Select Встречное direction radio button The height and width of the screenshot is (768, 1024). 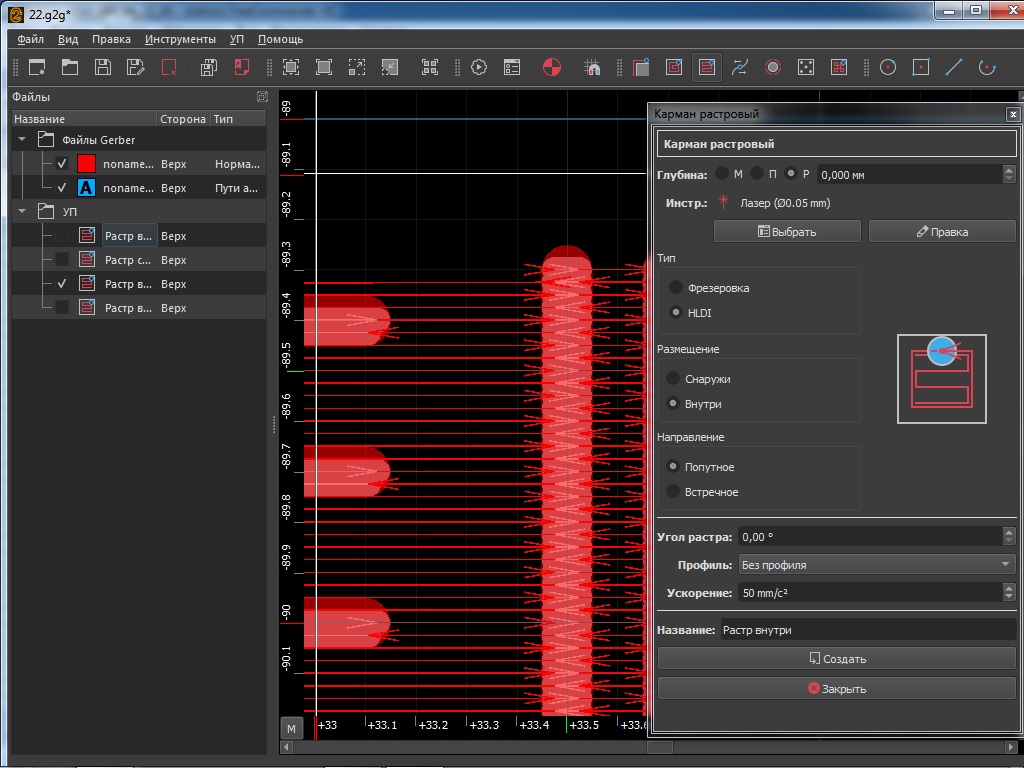pyautogui.click(x=674, y=492)
